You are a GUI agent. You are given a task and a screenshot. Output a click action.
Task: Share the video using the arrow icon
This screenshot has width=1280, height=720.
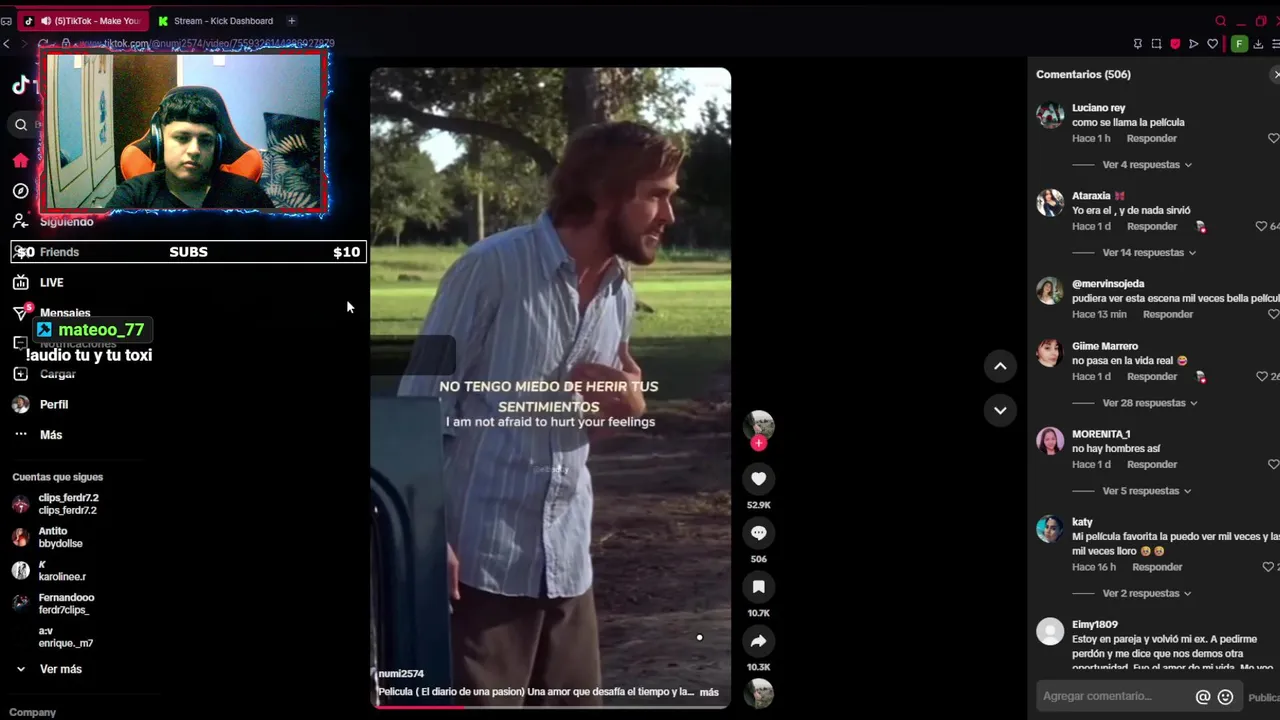(758, 641)
